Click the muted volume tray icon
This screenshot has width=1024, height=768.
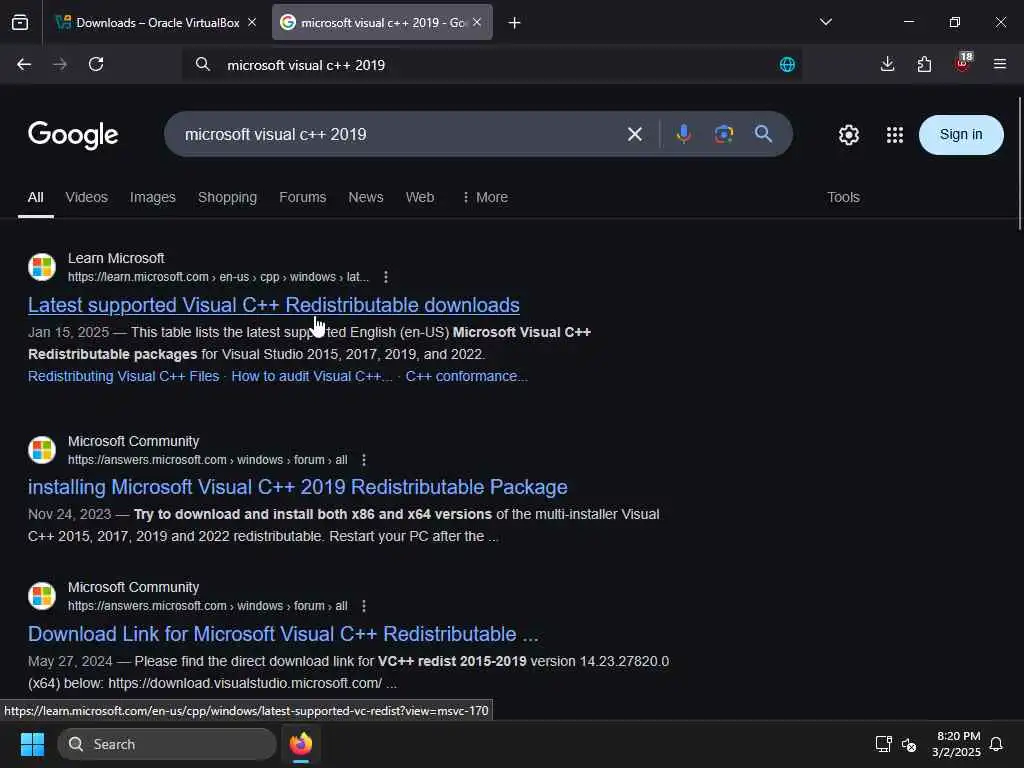909,744
